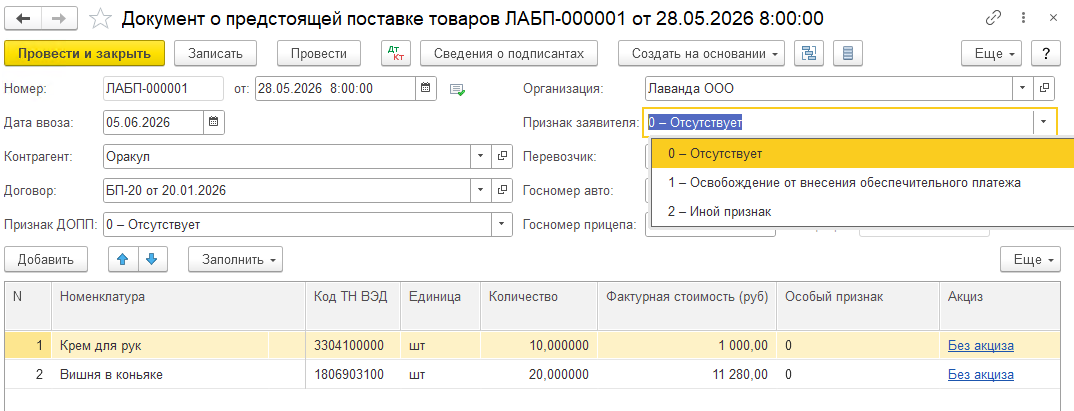The image size is (1074, 411).
Task: Select the Крем для рук cell
Action: pos(178,346)
